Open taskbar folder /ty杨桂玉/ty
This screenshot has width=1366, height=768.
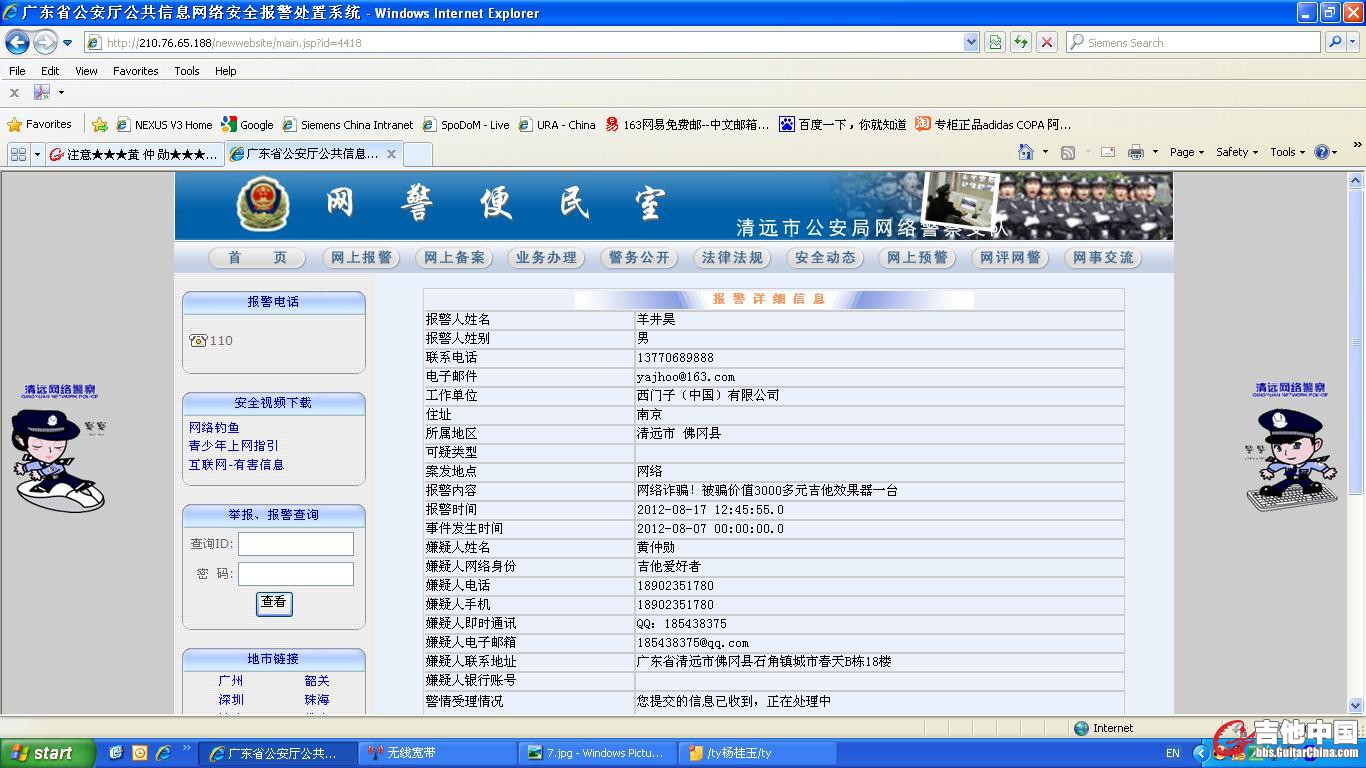coord(758,753)
